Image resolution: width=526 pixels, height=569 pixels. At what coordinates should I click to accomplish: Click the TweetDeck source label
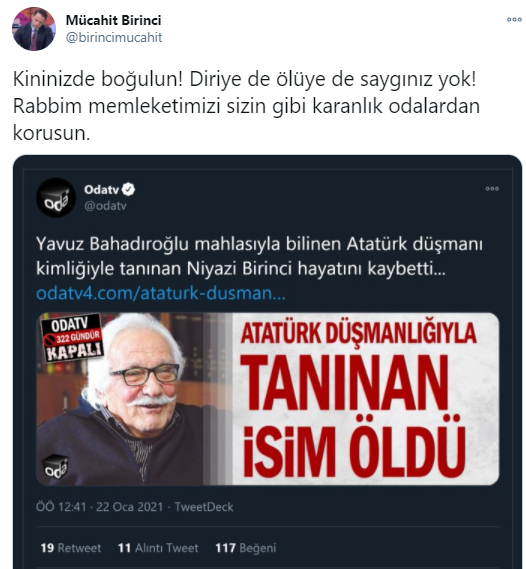(204, 507)
